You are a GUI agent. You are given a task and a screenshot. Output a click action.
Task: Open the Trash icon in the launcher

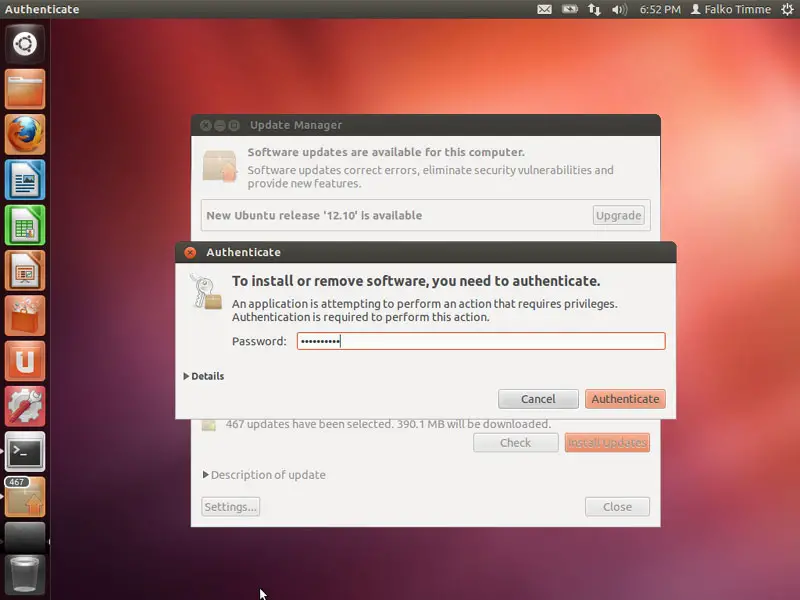25,576
